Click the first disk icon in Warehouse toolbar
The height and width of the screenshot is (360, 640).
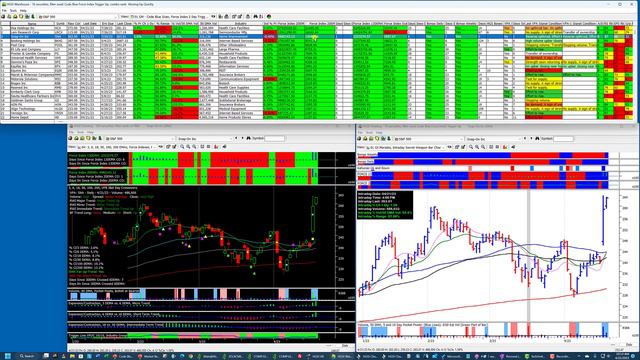tap(3, 16)
